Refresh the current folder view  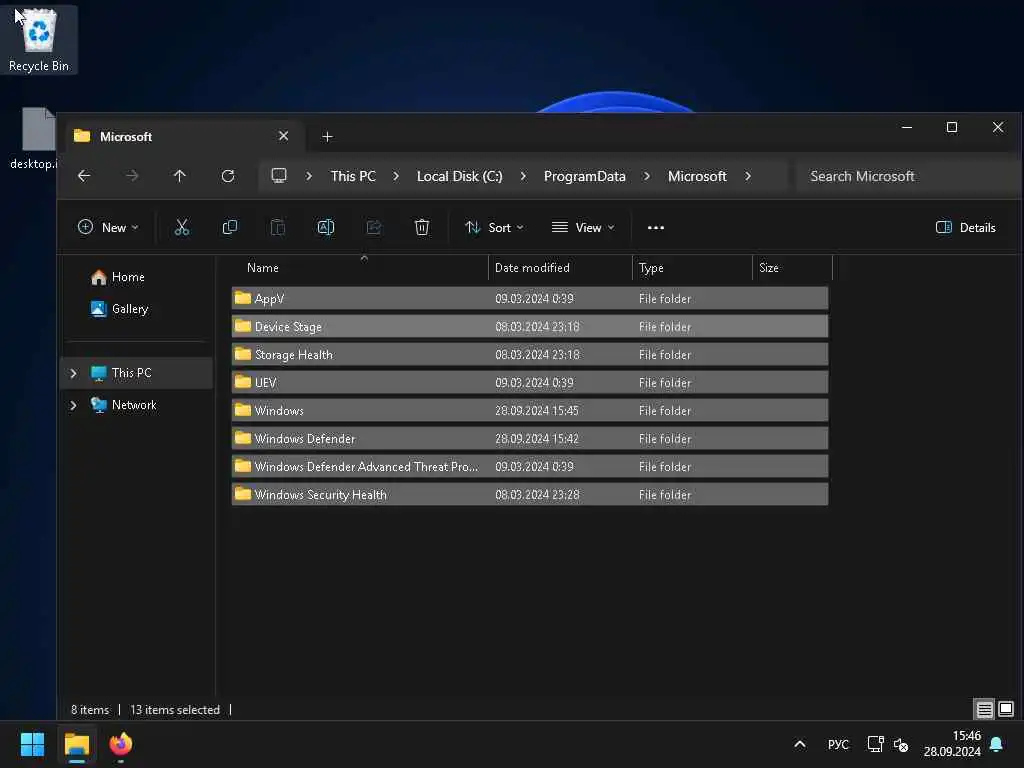point(227,176)
